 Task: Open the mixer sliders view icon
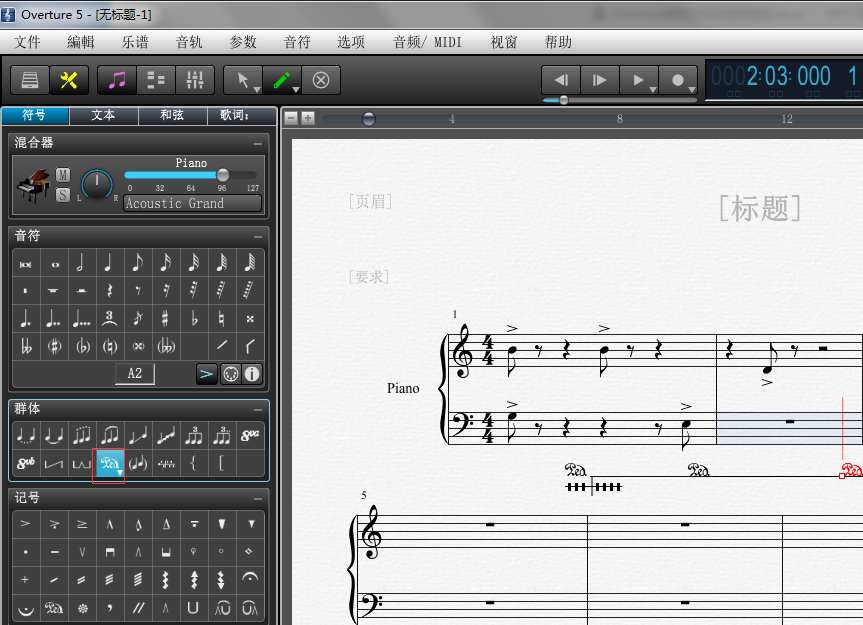tap(194, 80)
